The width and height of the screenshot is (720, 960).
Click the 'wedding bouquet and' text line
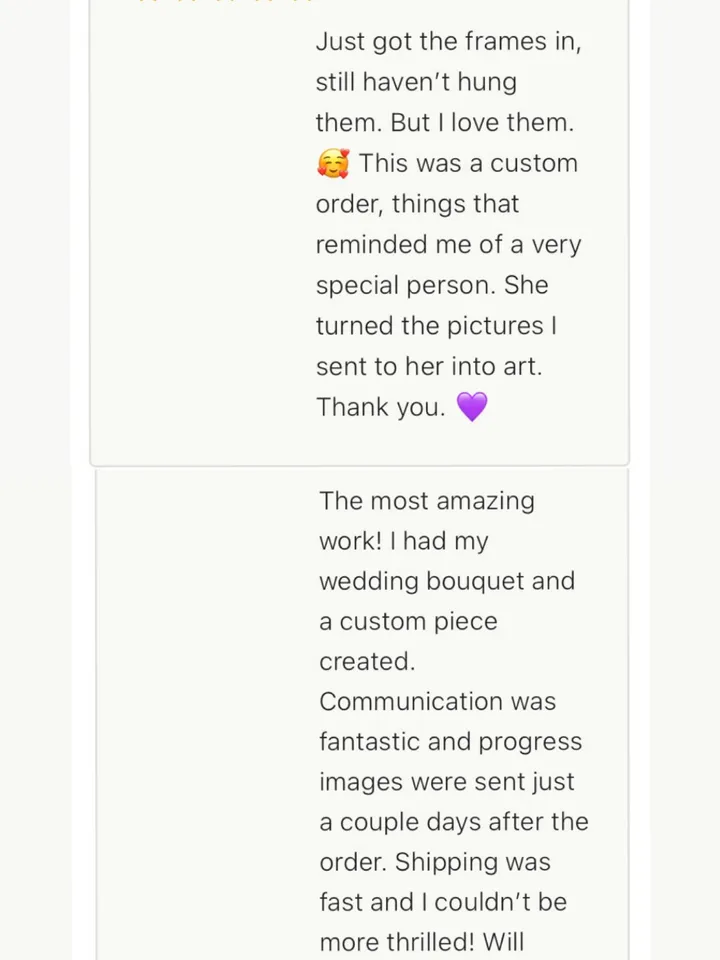447,581
